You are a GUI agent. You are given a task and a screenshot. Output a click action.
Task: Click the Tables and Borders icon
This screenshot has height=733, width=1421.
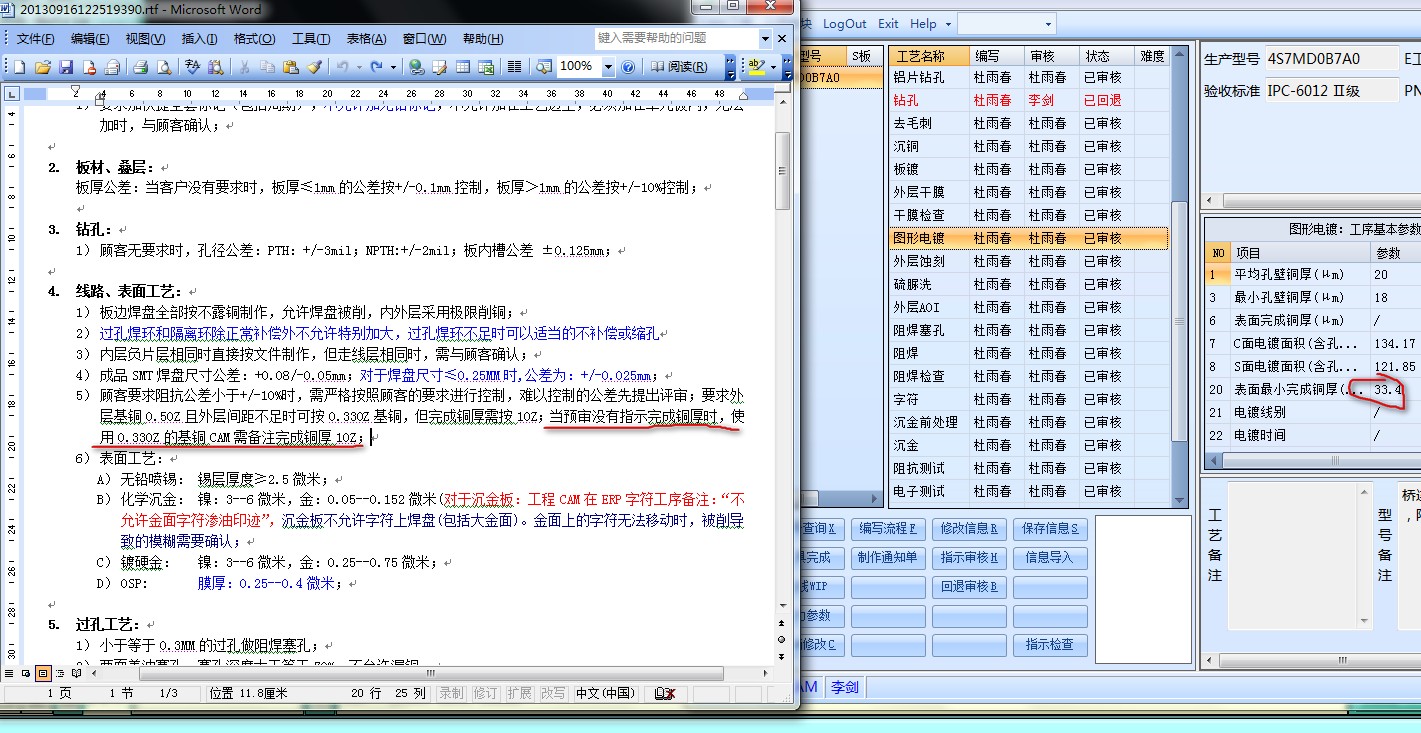pyautogui.click(x=439, y=67)
